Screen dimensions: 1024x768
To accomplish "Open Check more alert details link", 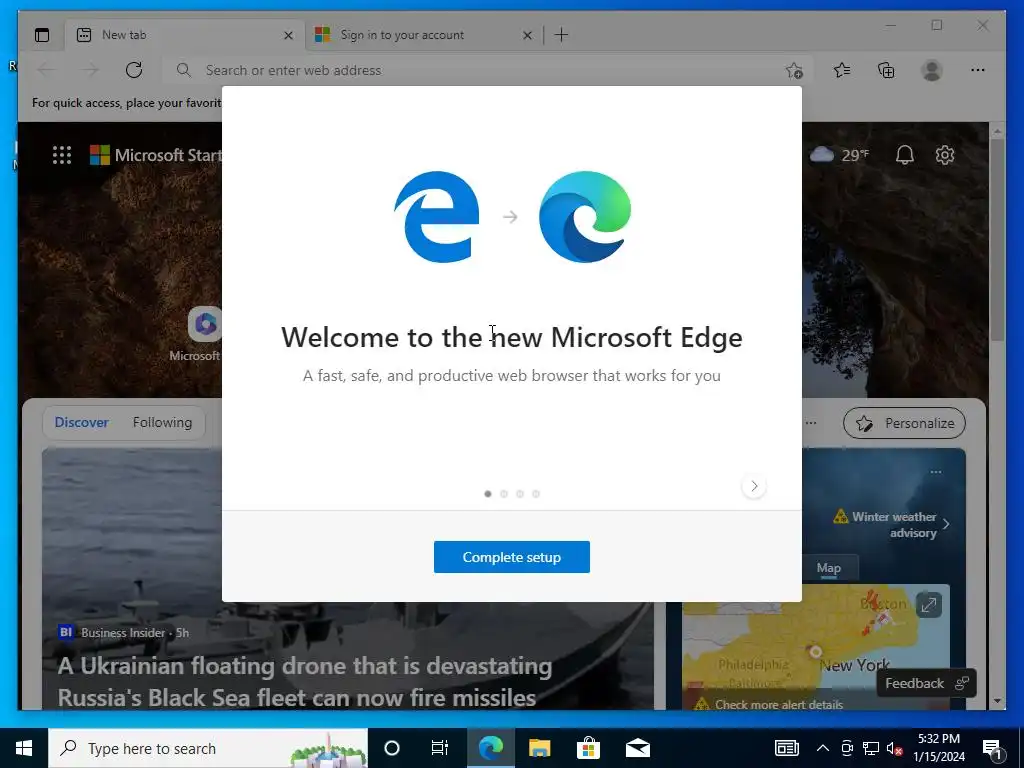I will point(778,704).
